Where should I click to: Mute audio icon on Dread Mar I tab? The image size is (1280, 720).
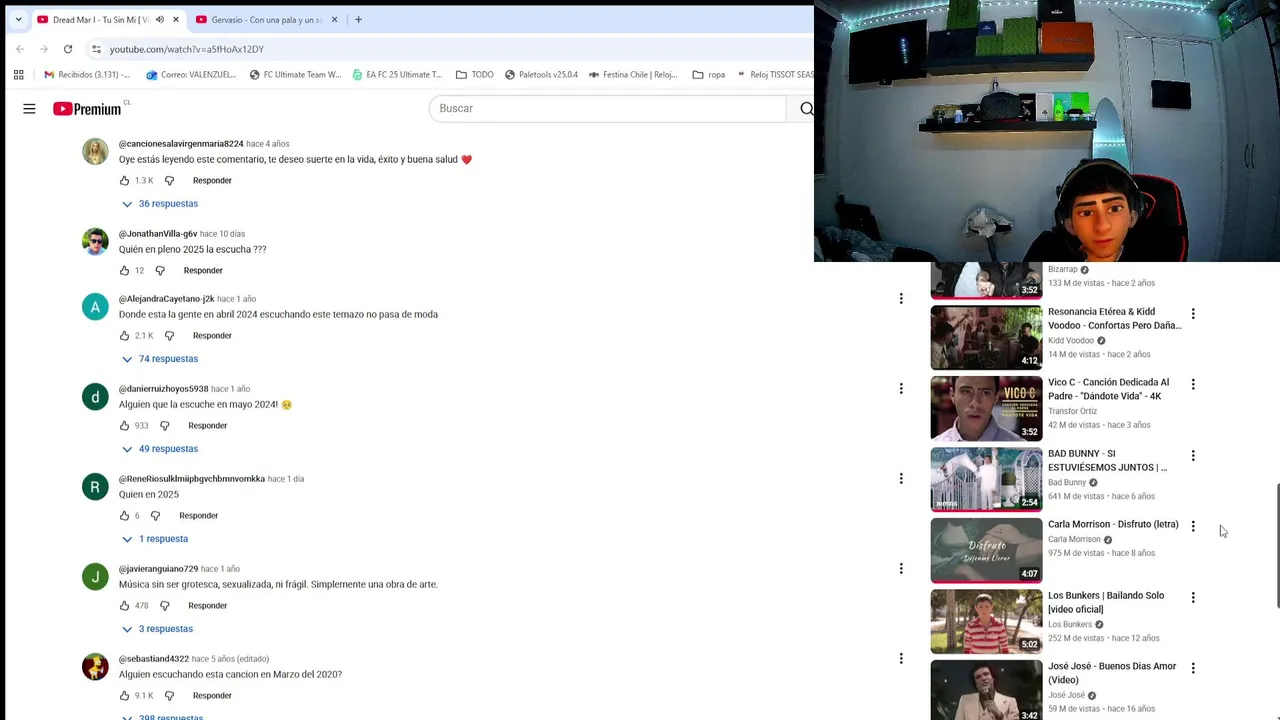[x=159, y=19]
